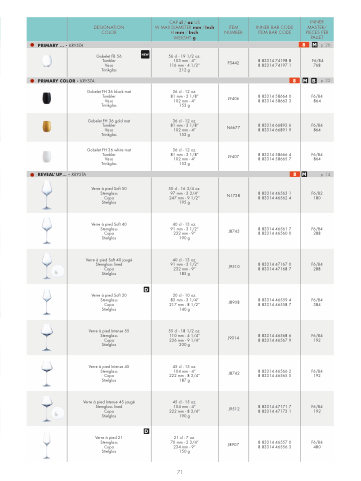Select the white mat tumbler image

pyautogui.click(x=47, y=156)
